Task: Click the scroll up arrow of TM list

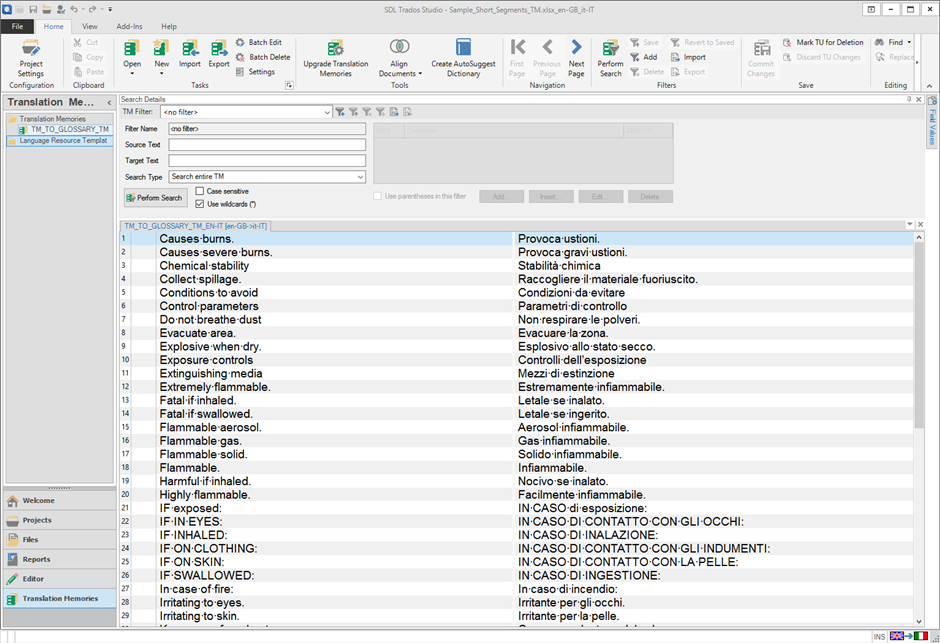Action: point(919,238)
